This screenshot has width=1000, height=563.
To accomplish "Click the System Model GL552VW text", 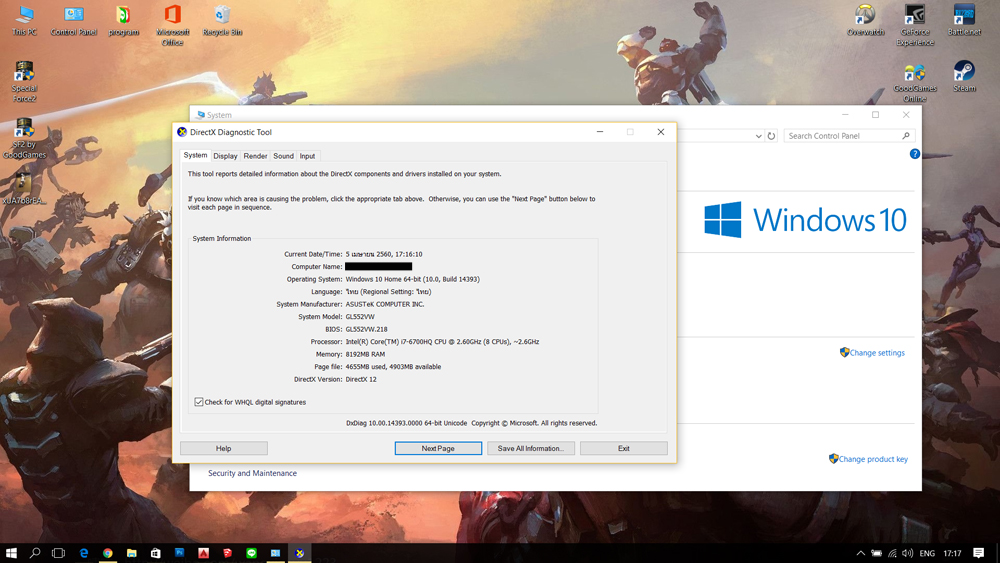I will coord(360,317).
